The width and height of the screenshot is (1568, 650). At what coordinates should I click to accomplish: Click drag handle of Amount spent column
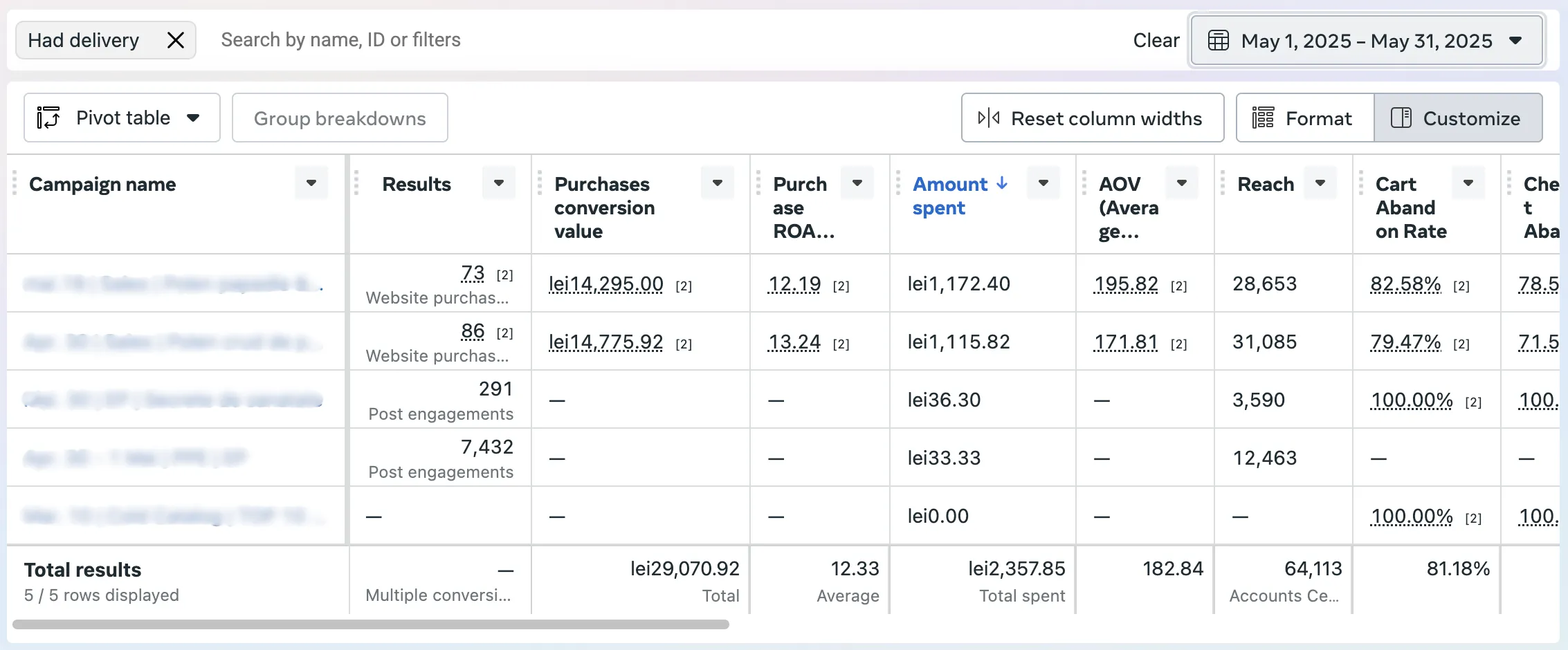pyautogui.click(x=898, y=183)
